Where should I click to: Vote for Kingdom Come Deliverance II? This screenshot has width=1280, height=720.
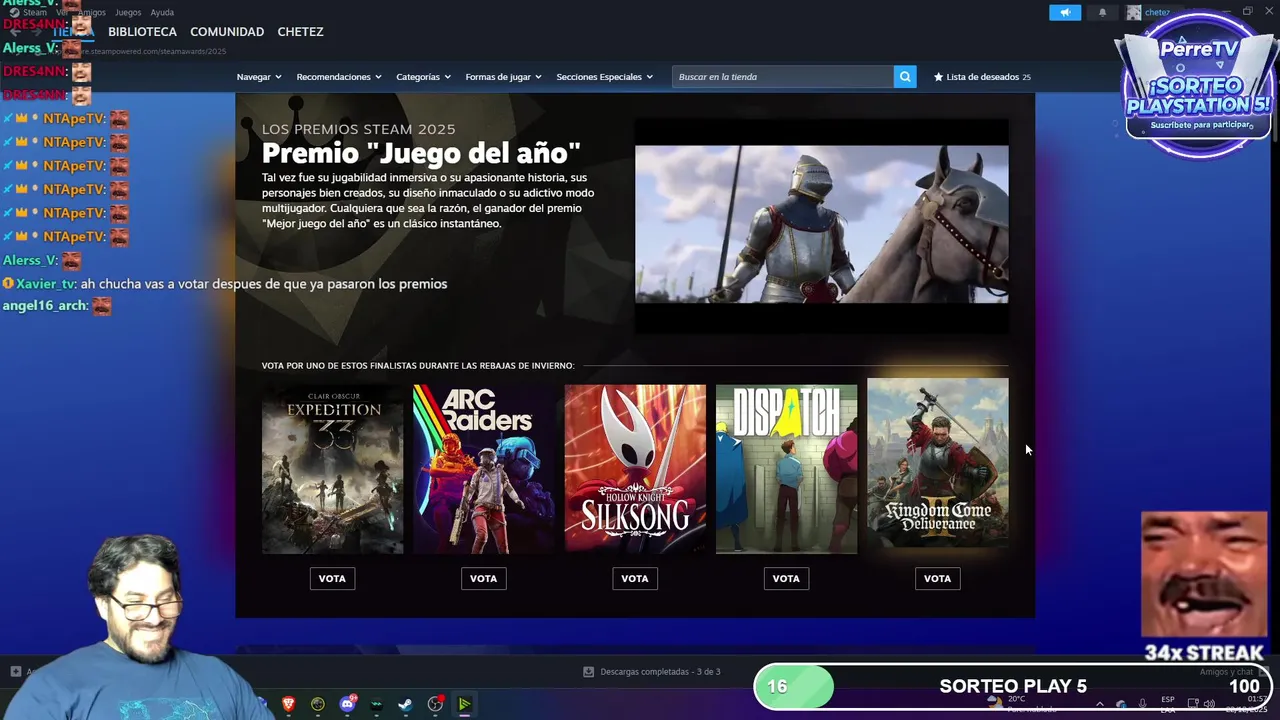pos(937,578)
